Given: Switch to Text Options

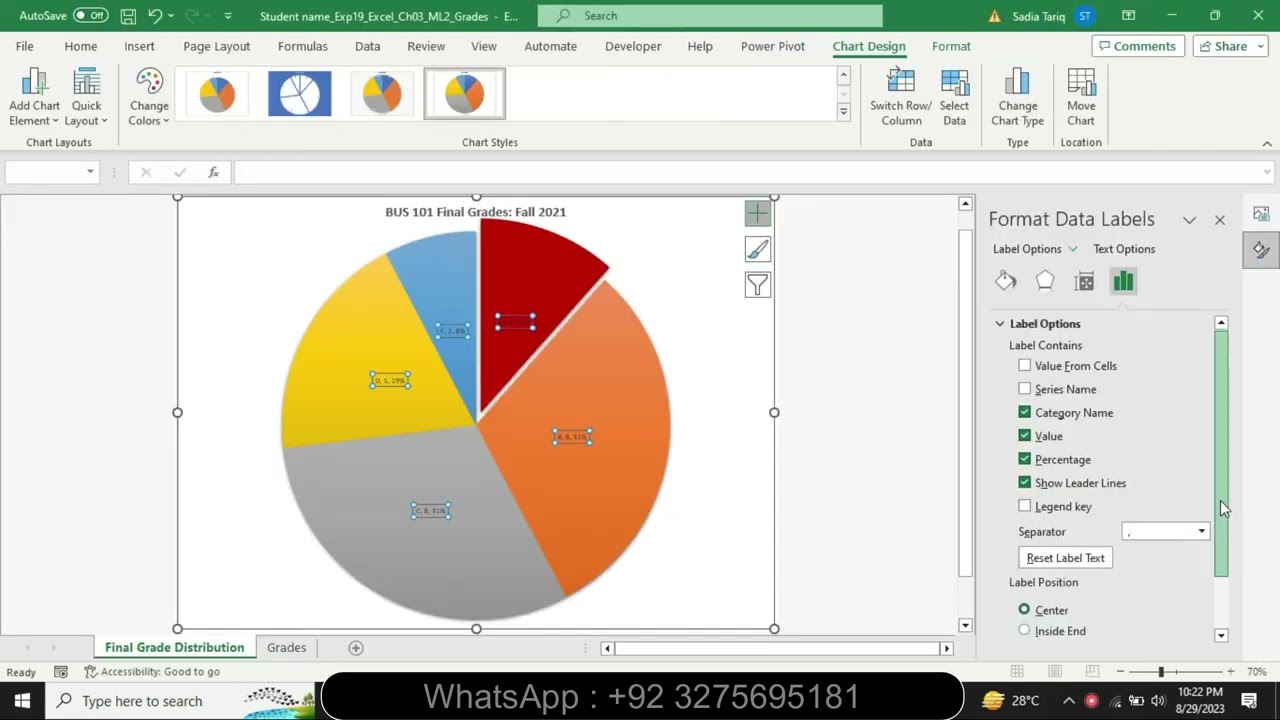Looking at the screenshot, I should point(1124,249).
